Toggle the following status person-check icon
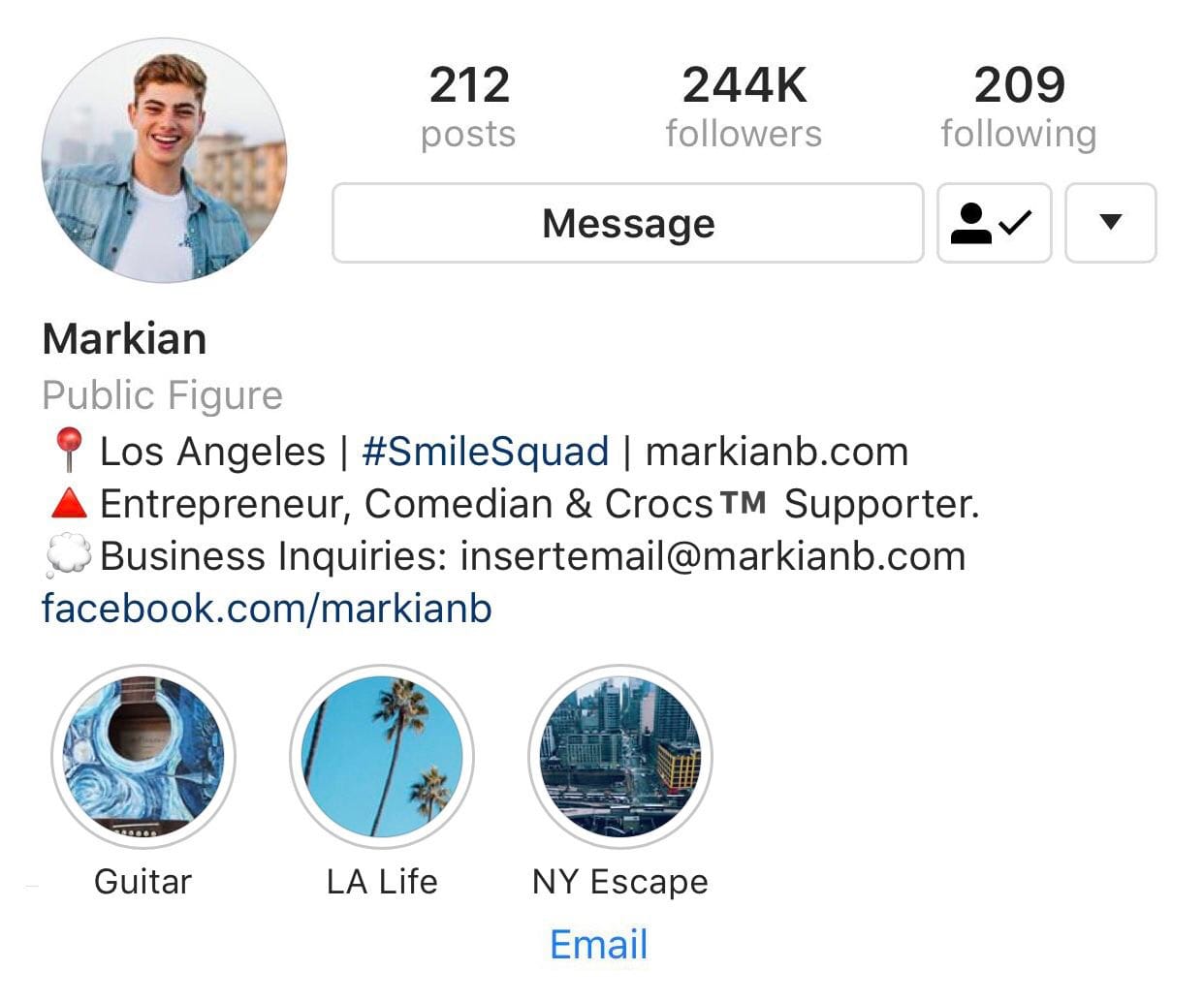Image resolution: width=1204 pixels, height=1002 pixels. (x=994, y=223)
